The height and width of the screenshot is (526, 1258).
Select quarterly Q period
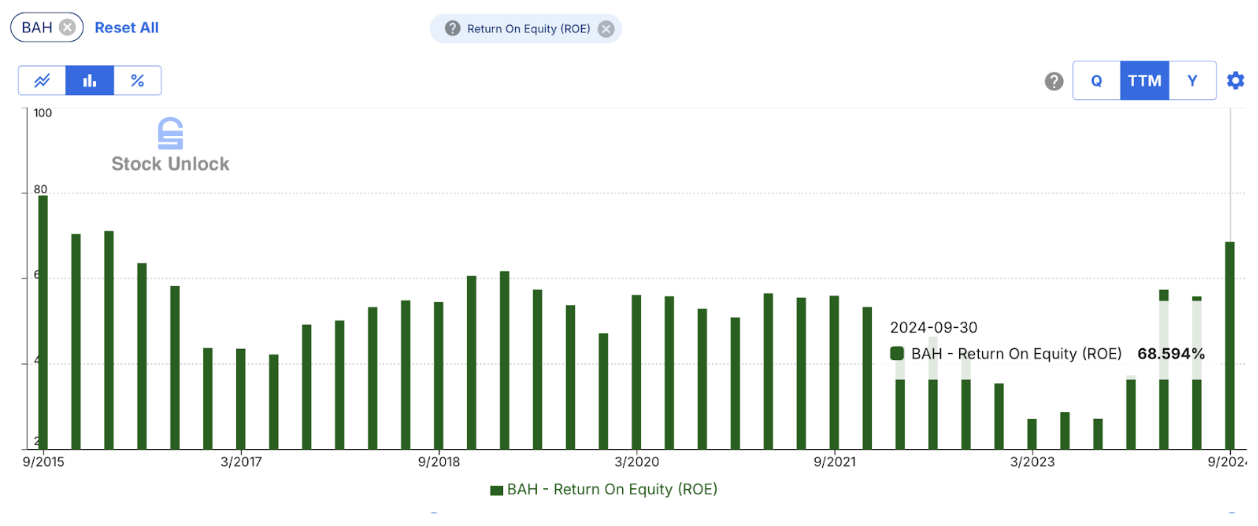1096,81
